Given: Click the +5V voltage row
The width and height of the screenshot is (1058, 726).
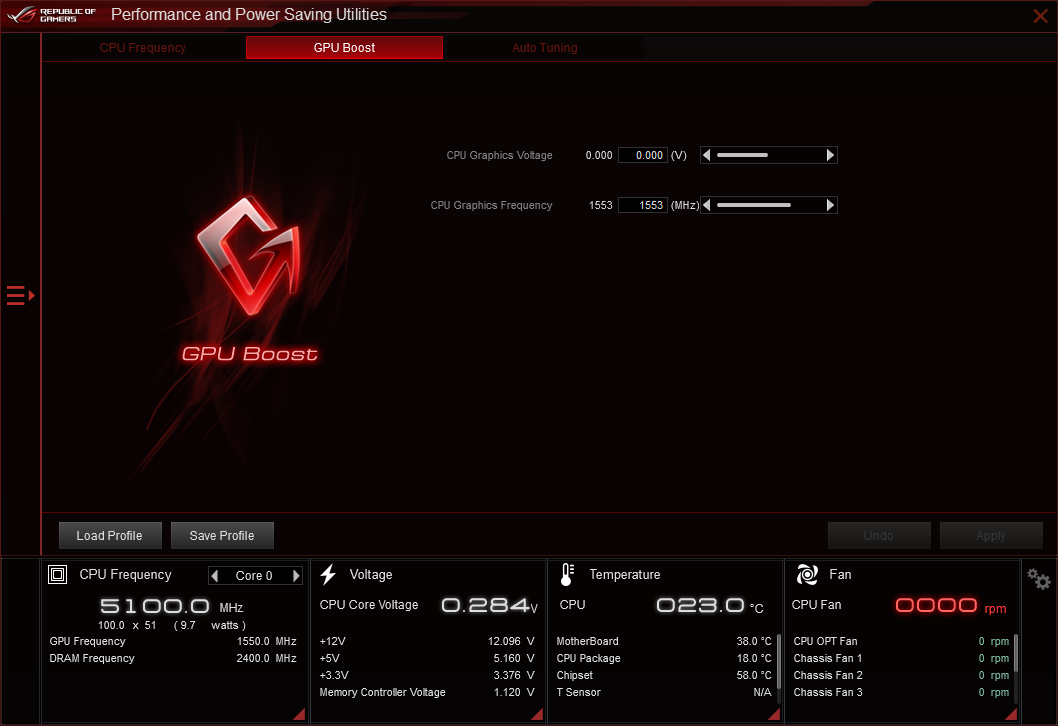Looking at the screenshot, I should (x=427, y=659).
